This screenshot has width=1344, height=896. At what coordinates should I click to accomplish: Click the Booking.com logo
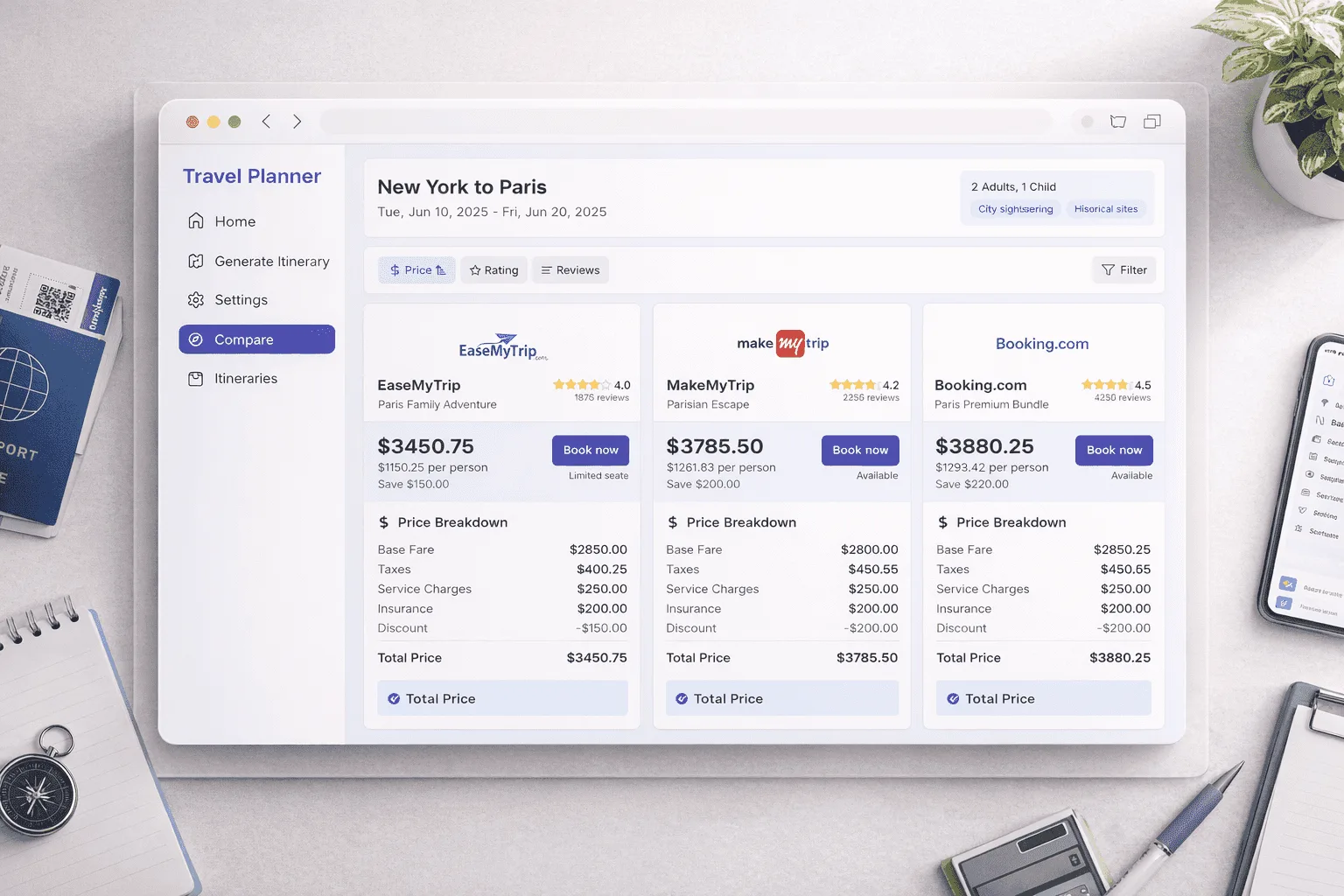click(1042, 344)
